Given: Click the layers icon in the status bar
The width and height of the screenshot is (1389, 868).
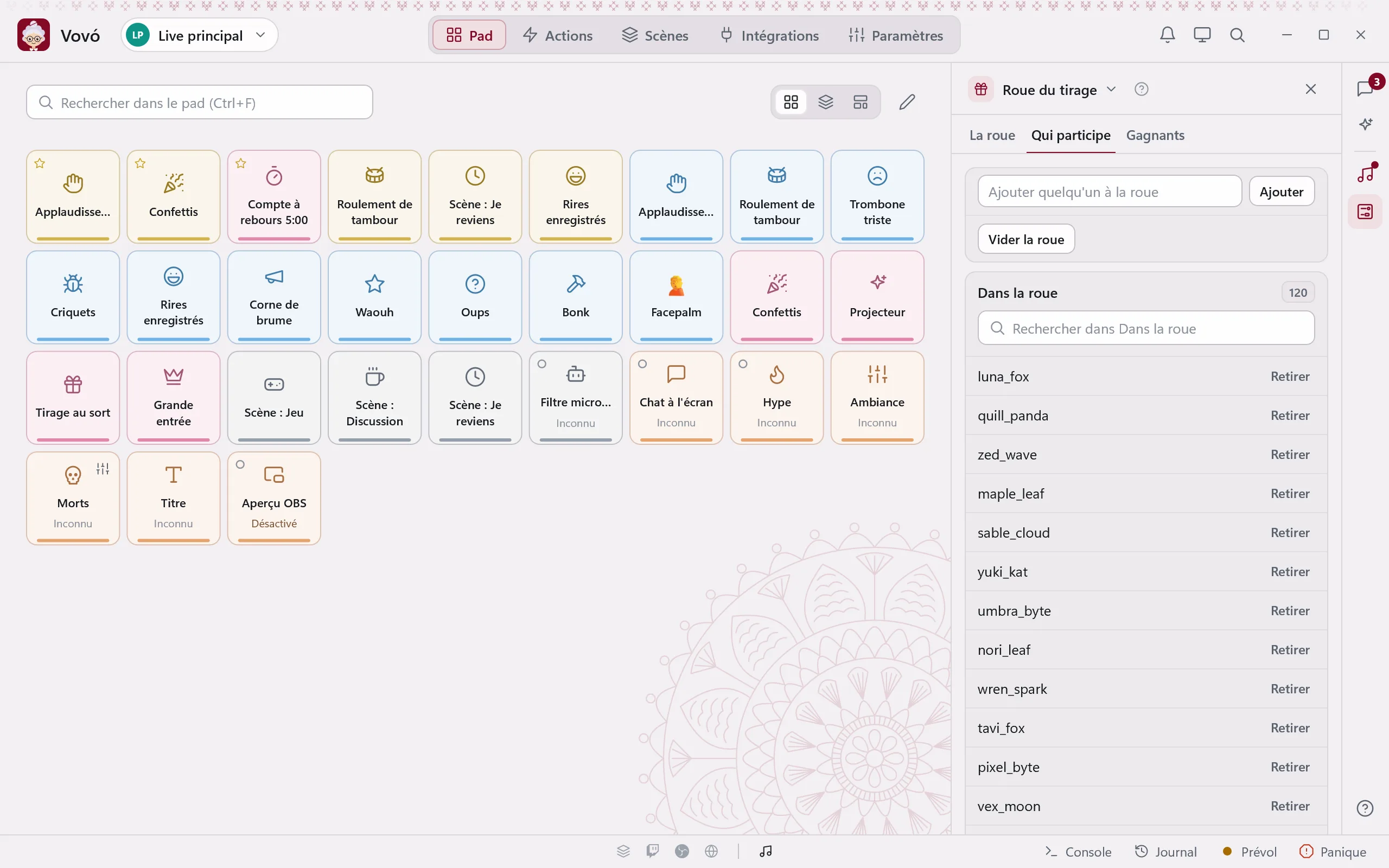Looking at the screenshot, I should (623, 851).
